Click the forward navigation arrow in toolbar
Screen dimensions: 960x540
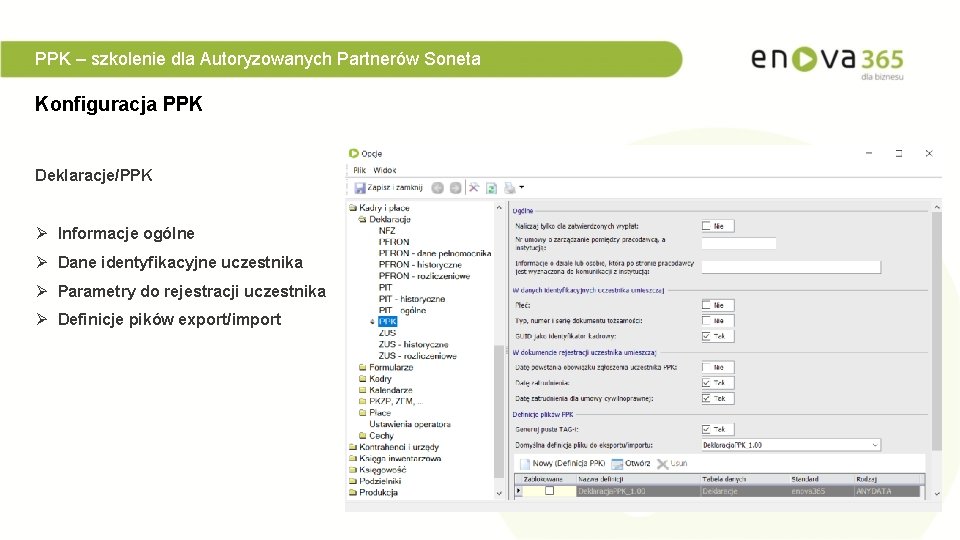click(456, 188)
